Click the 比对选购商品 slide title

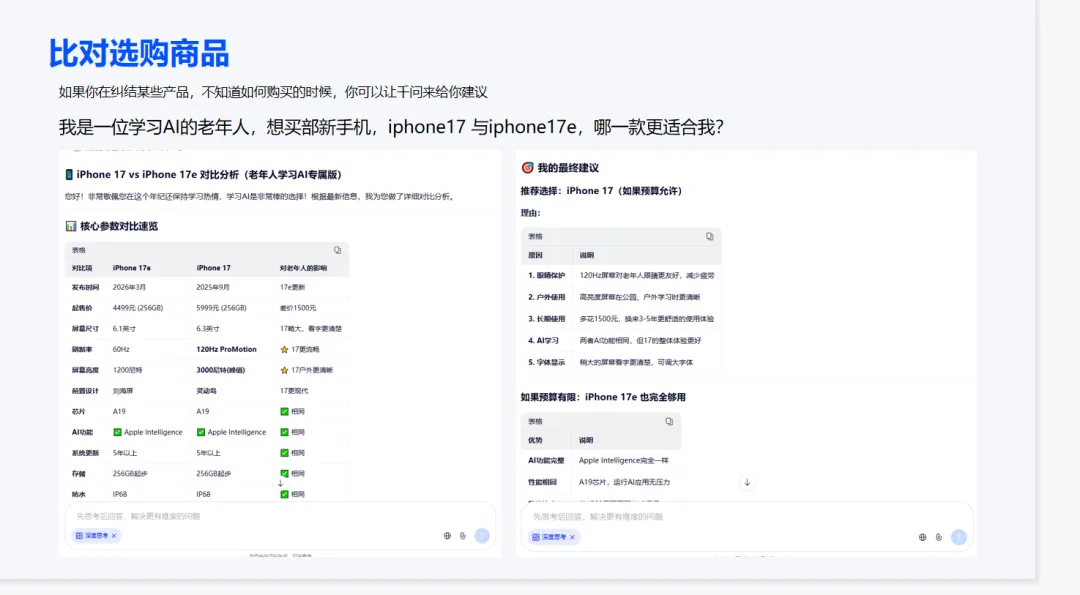click(138, 54)
